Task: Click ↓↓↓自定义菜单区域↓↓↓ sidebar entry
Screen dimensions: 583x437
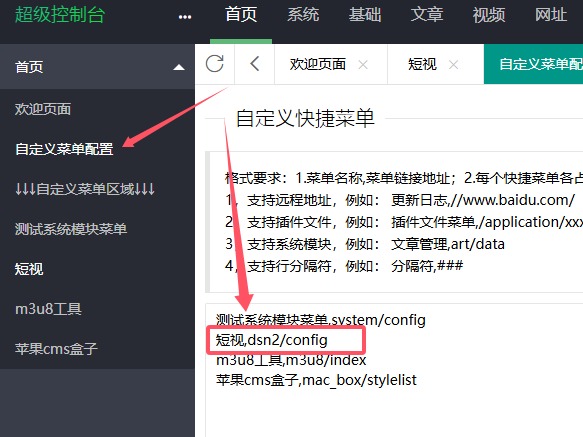Action: coord(85,189)
